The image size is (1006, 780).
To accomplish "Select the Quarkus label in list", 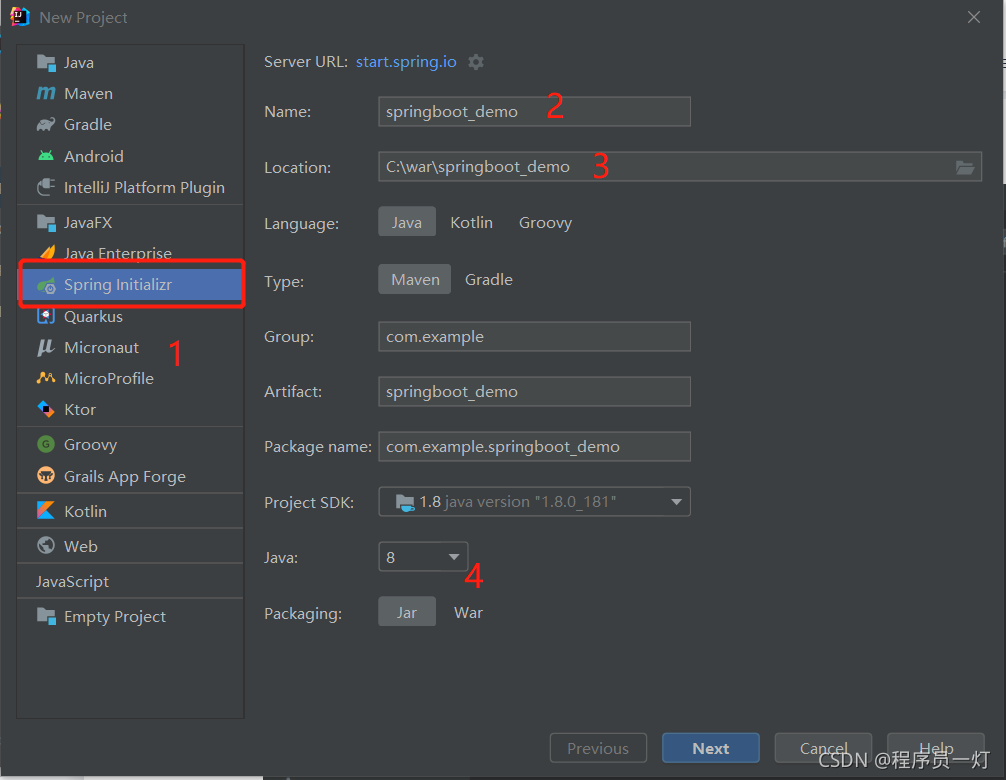I will coord(93,317).
